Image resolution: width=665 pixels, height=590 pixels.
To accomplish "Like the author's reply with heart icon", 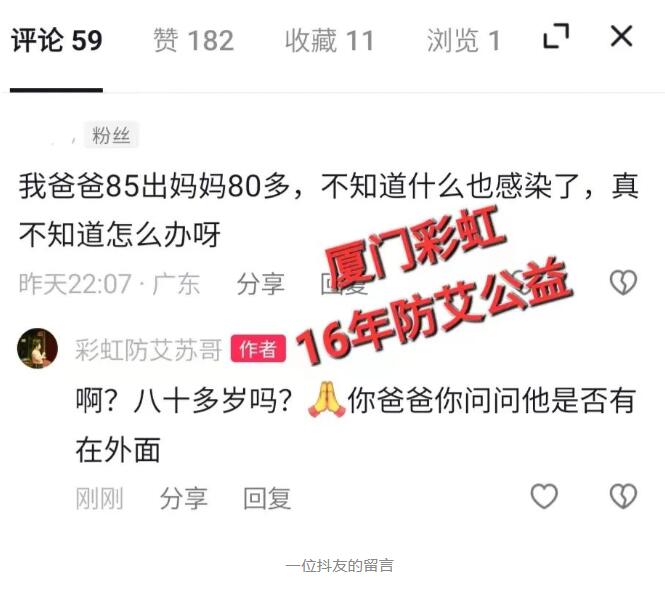I will click(x=544, y=496).
